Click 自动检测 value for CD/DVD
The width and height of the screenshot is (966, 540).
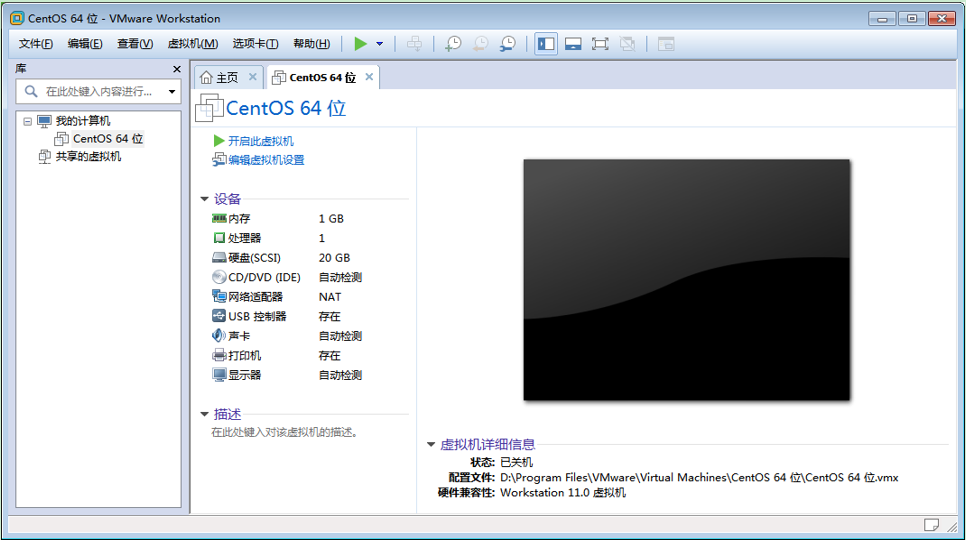coord(340,277)
